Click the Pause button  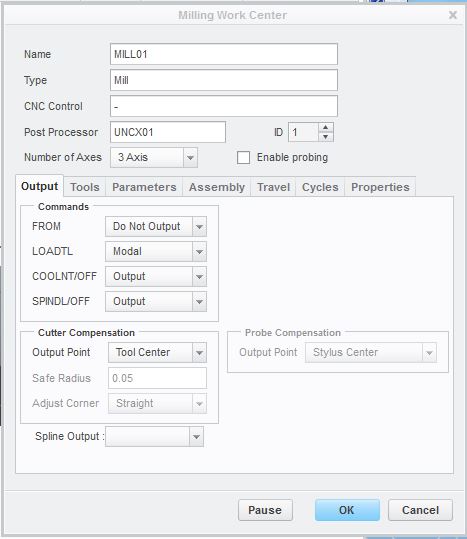[x=265, y=510]
